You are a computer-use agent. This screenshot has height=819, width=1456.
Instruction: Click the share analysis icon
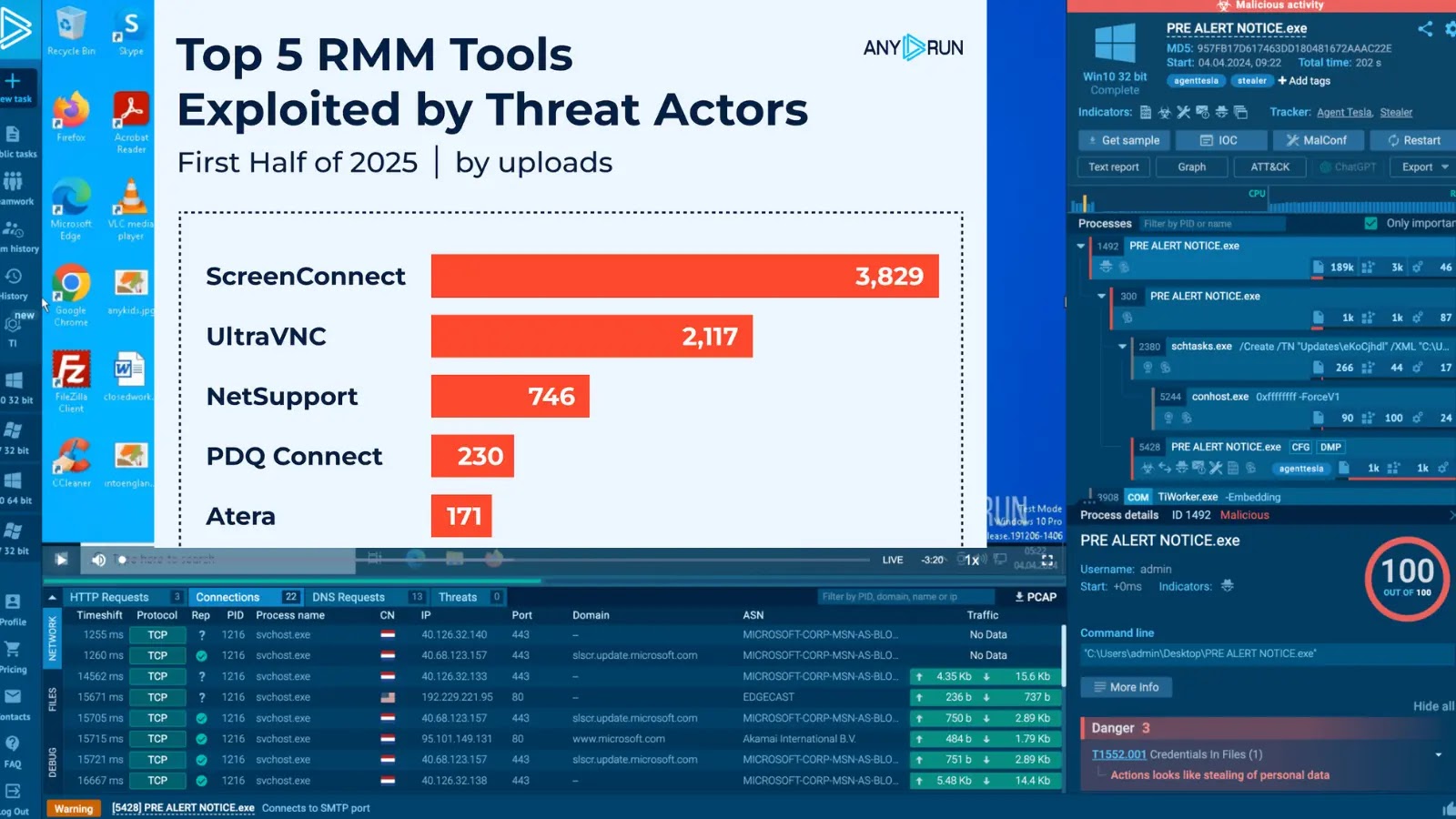tap(1426, 29)
